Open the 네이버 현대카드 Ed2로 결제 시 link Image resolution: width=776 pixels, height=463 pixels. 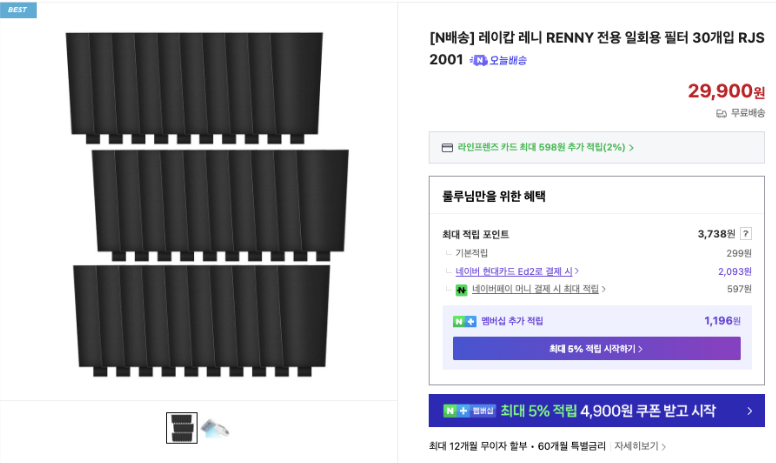point(516,271)
